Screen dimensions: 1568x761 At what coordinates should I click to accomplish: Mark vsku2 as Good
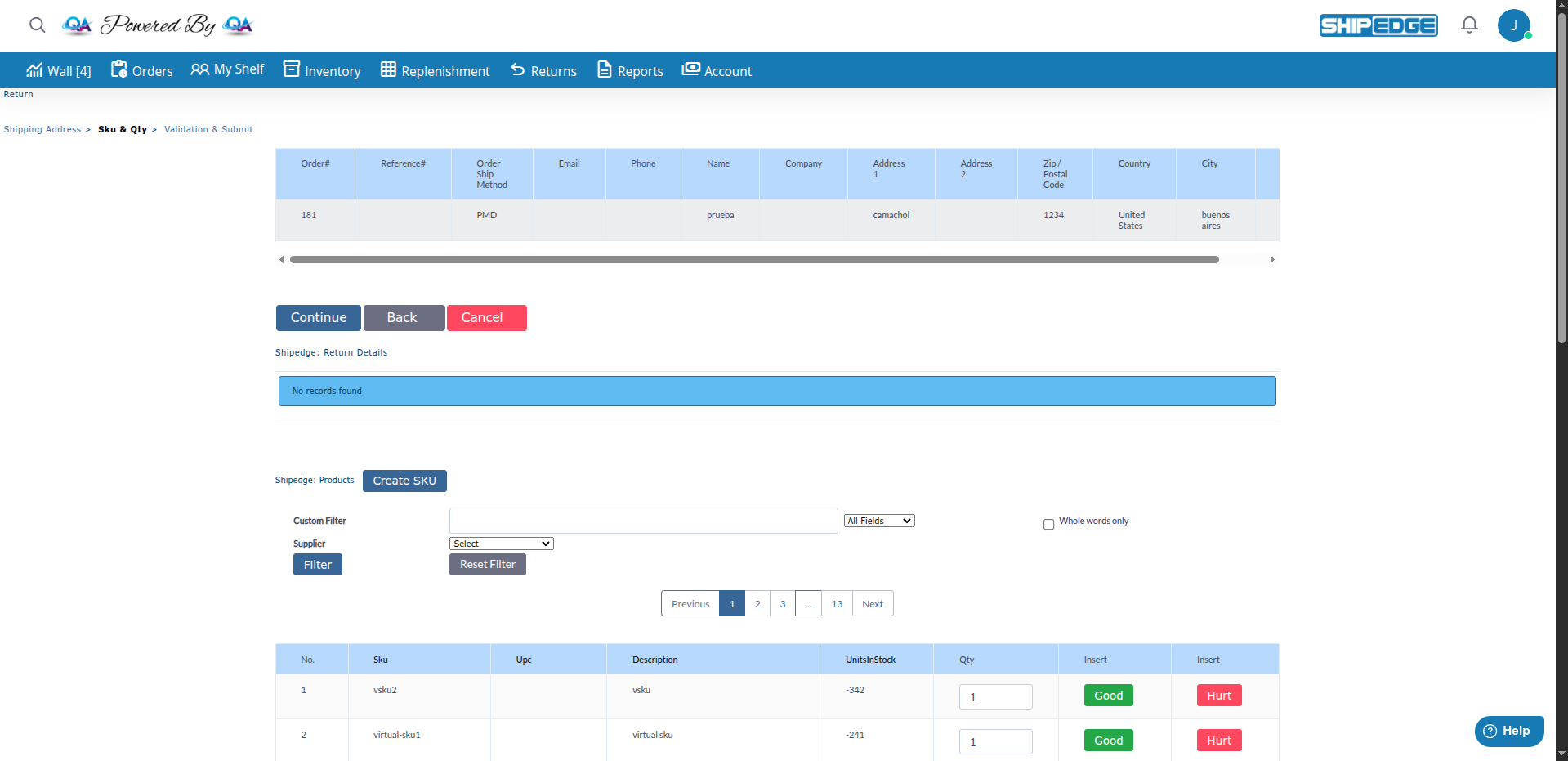(x=1108, y=696)
